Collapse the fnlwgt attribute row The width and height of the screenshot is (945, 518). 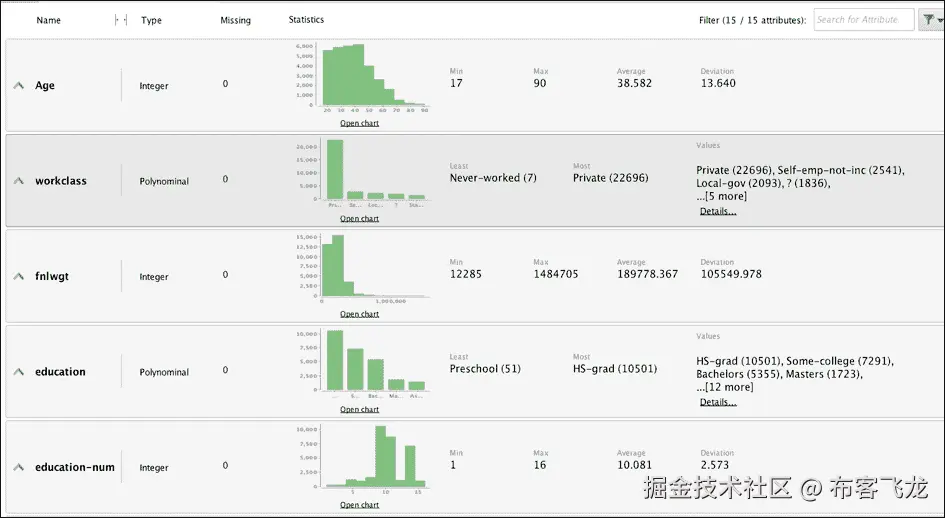(x=19, y=276)
